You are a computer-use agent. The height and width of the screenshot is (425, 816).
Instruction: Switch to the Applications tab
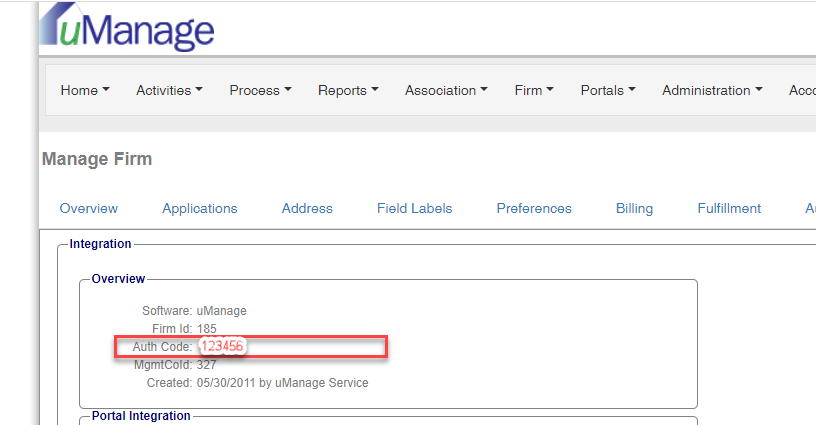[200, 209]
